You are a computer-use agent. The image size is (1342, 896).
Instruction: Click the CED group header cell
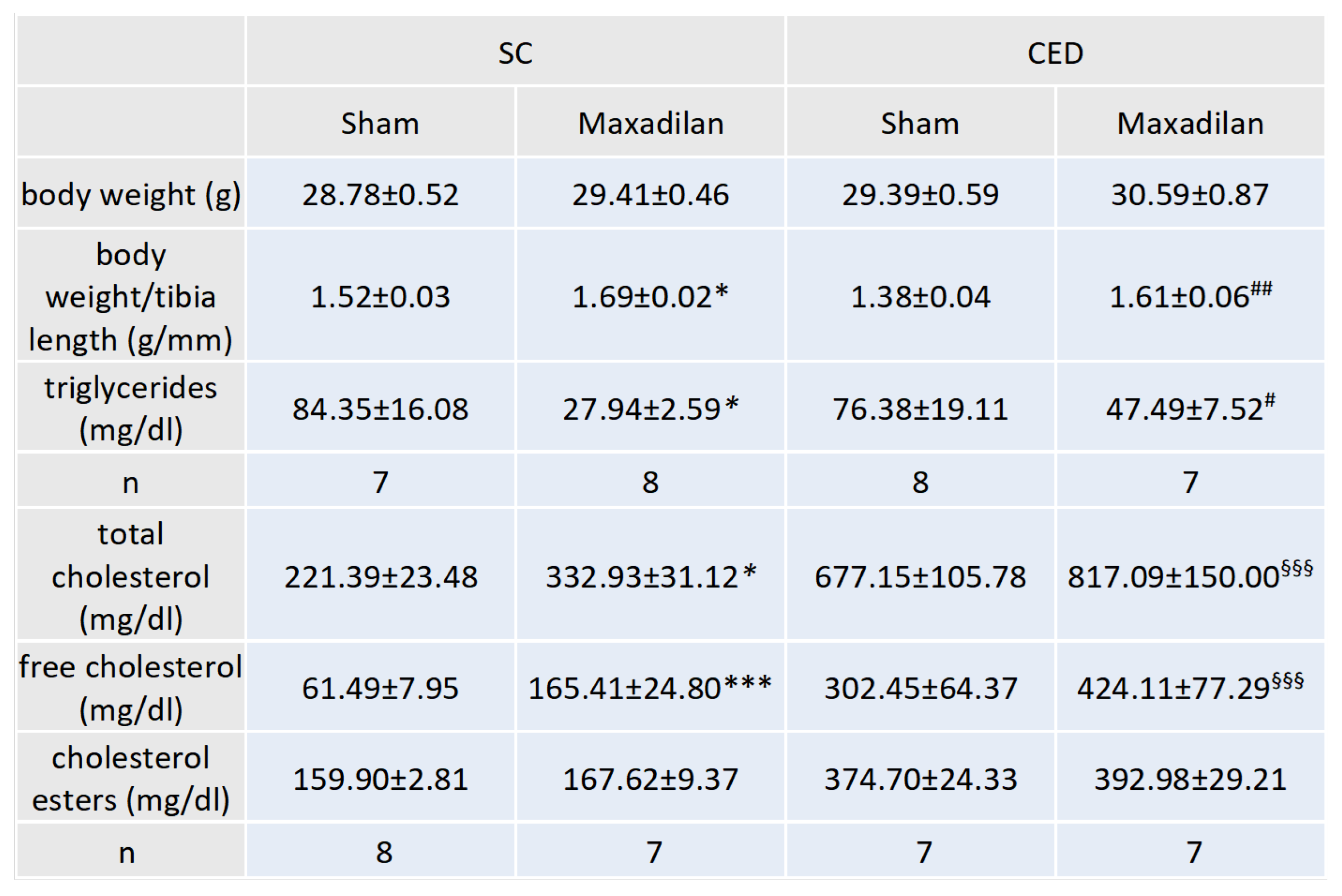click(x=1054, y=53)
